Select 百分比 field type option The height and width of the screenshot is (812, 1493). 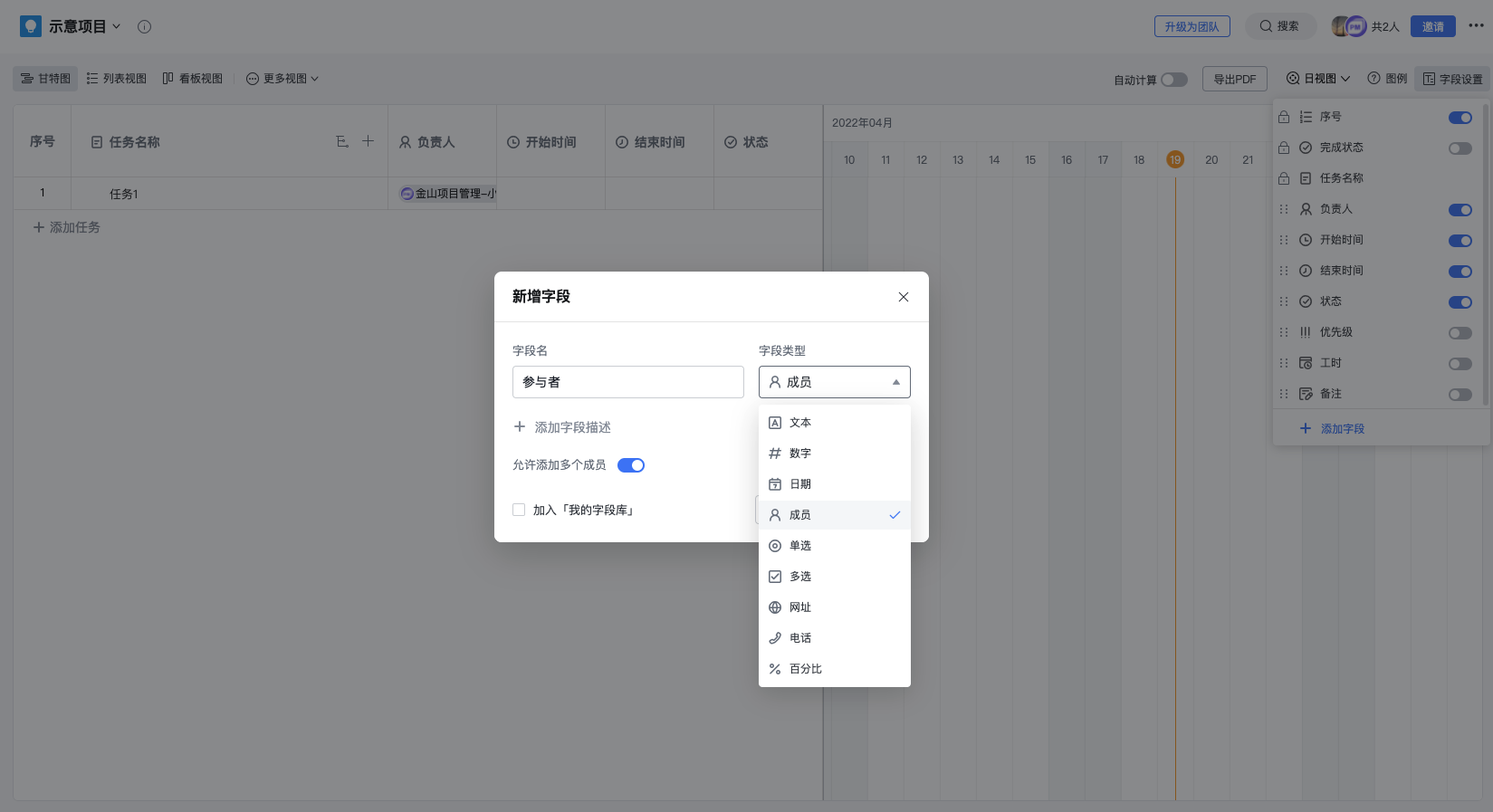[835, 669]
